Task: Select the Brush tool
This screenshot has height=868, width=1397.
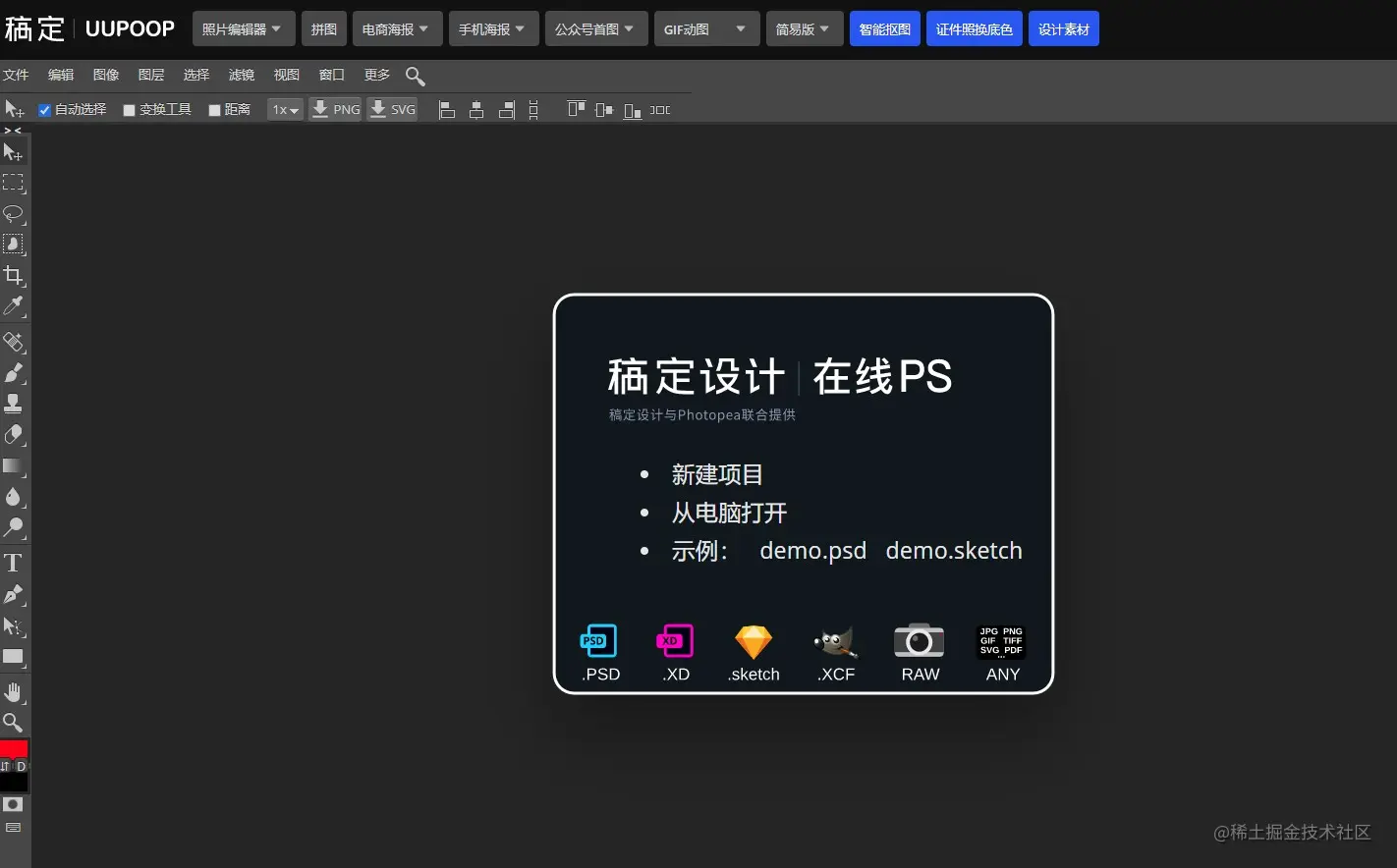Action: click(13, 372)
